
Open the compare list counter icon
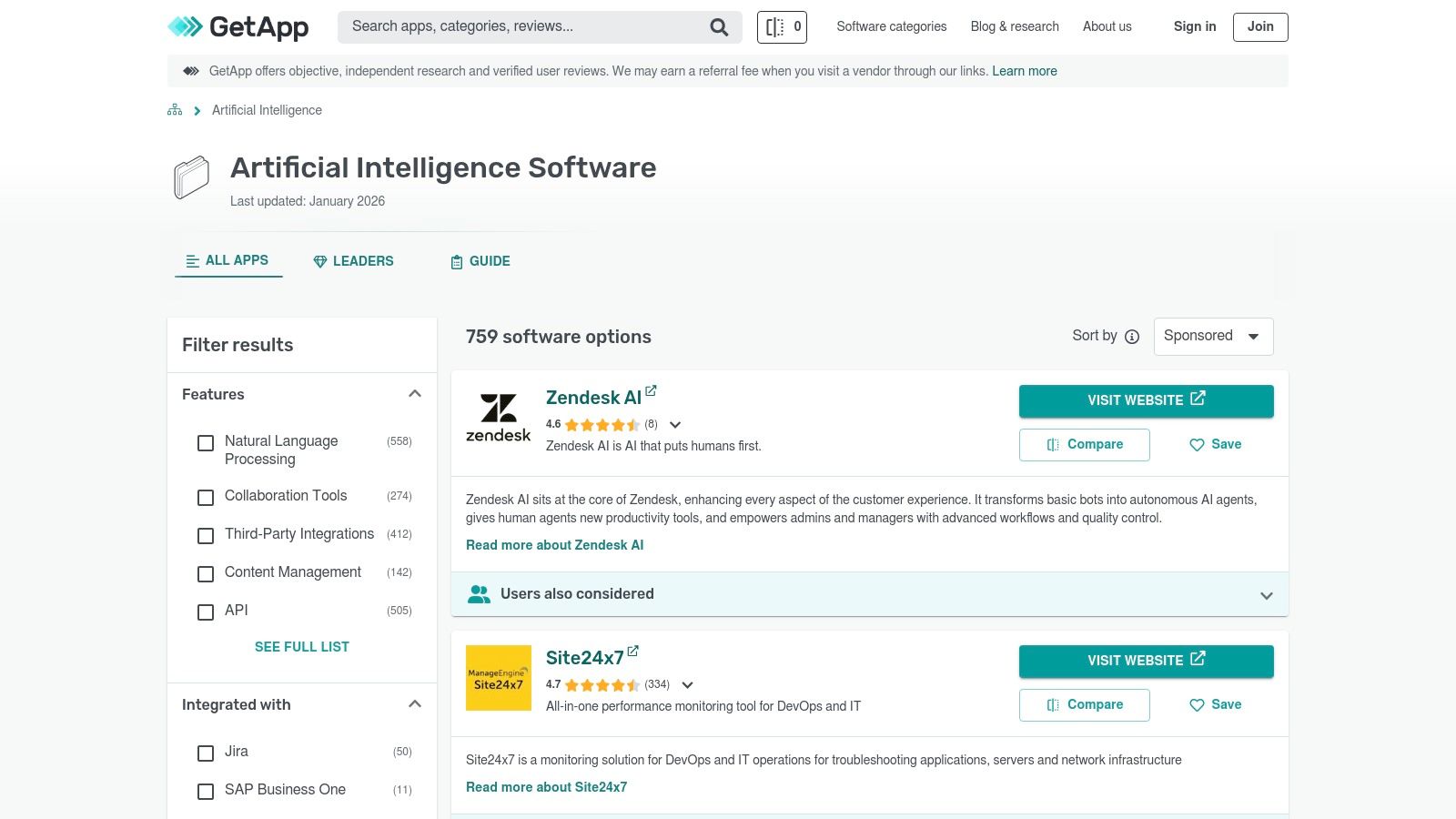click(782, 27)
